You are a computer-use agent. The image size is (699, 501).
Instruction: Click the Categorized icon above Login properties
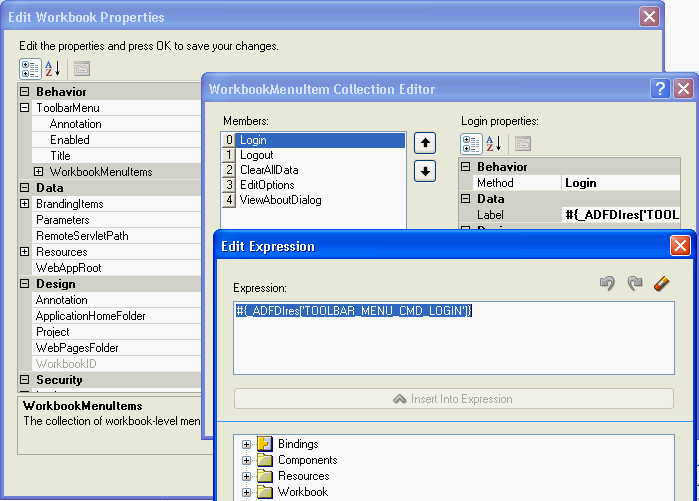471,144
